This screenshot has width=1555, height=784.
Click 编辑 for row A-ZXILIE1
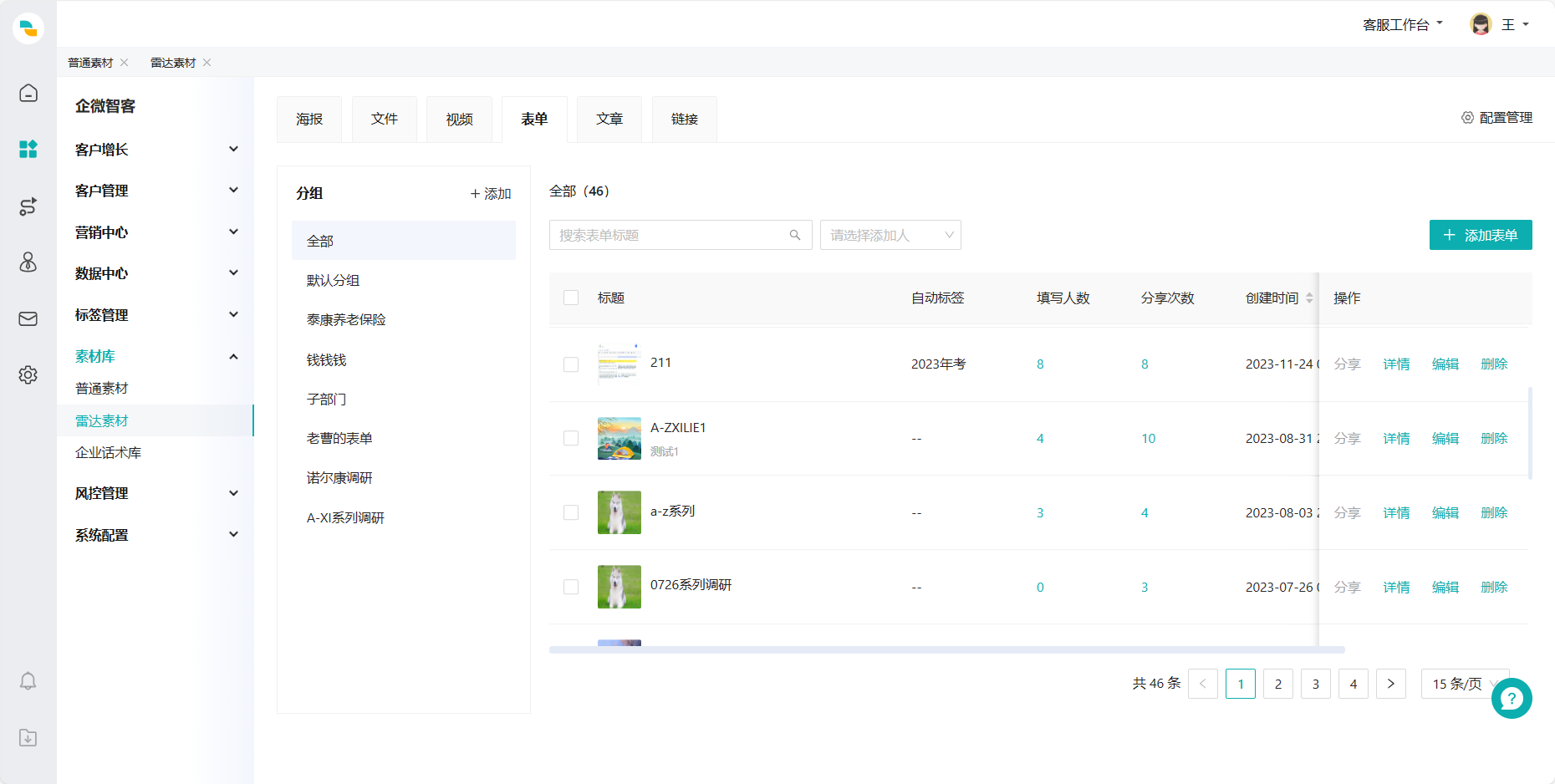(x=1445, y=438)
